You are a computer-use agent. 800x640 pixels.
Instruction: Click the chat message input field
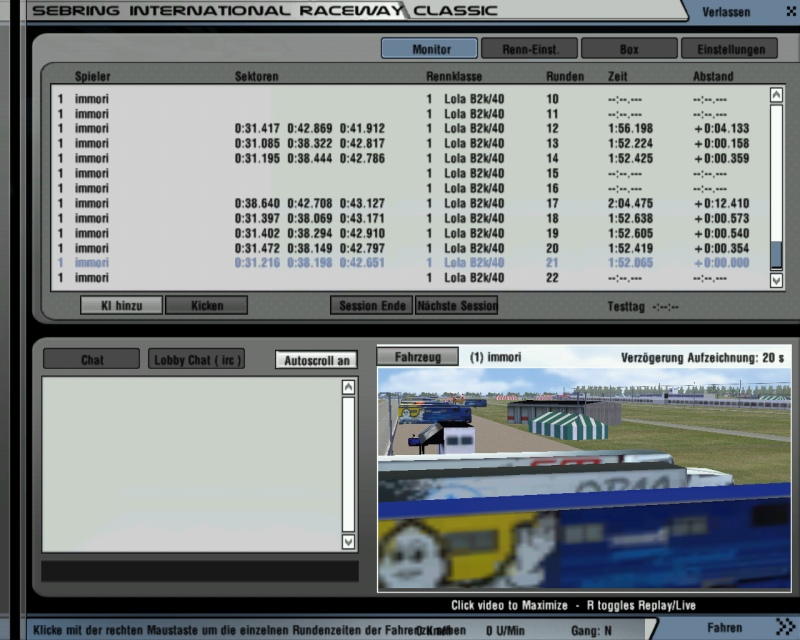pos(199,571)
